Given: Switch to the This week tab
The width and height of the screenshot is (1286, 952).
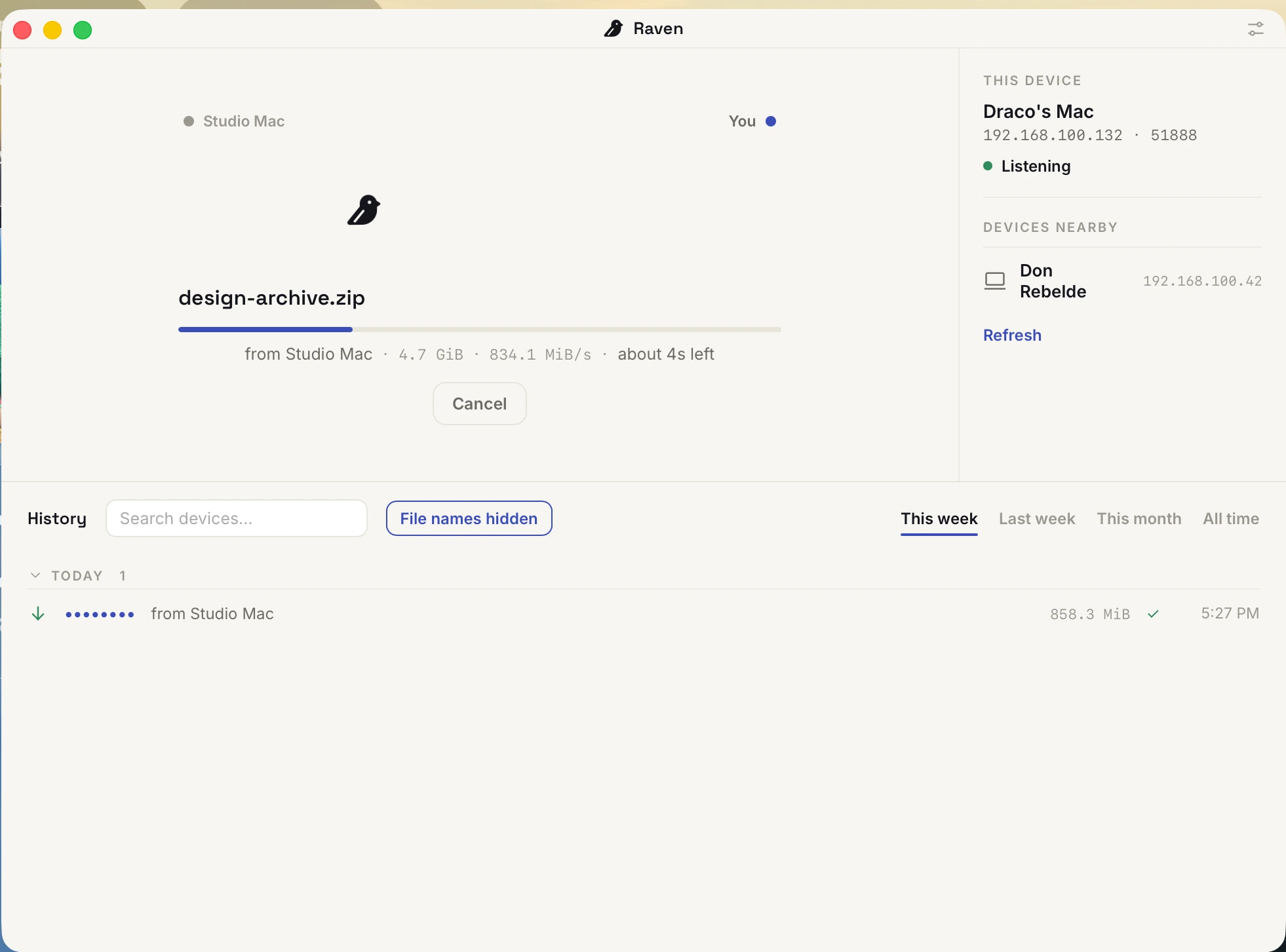Looking at the screenshot, I should 939,519.
